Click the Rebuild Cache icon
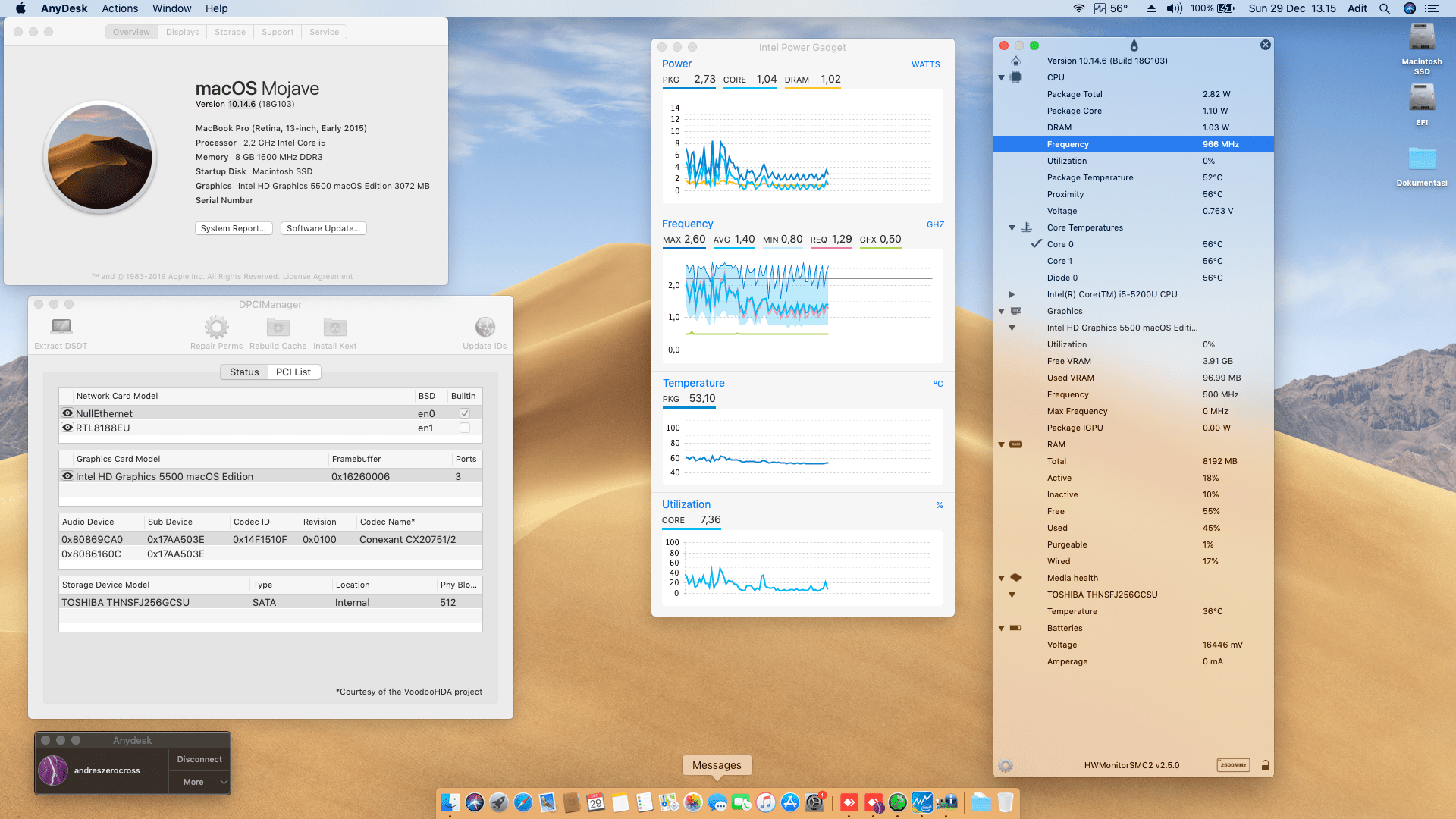 tap(278, 327)
